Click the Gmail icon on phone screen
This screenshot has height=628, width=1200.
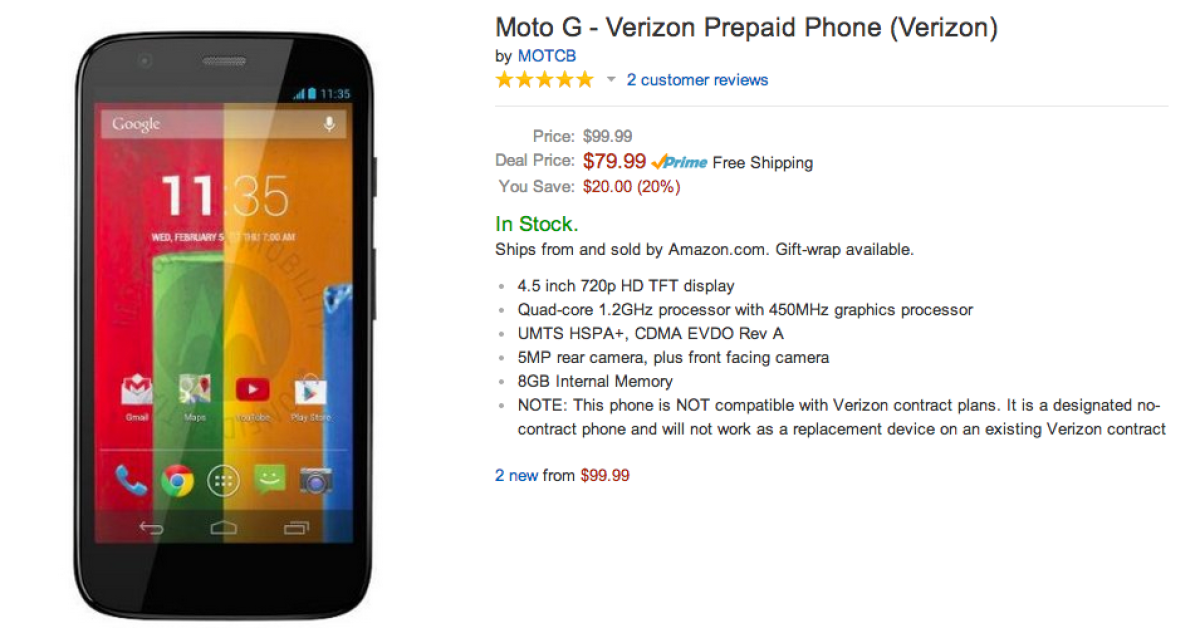[137, 391]
